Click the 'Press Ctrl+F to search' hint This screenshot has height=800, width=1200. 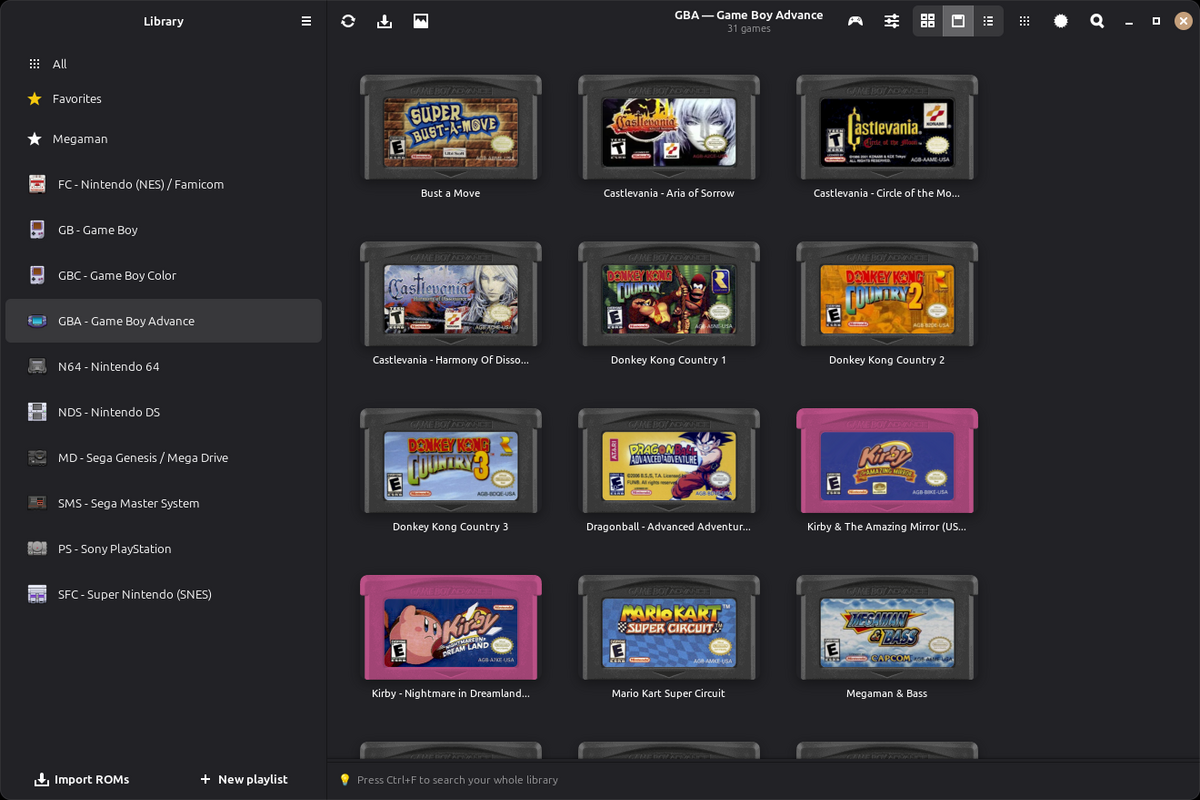[457, 780]
